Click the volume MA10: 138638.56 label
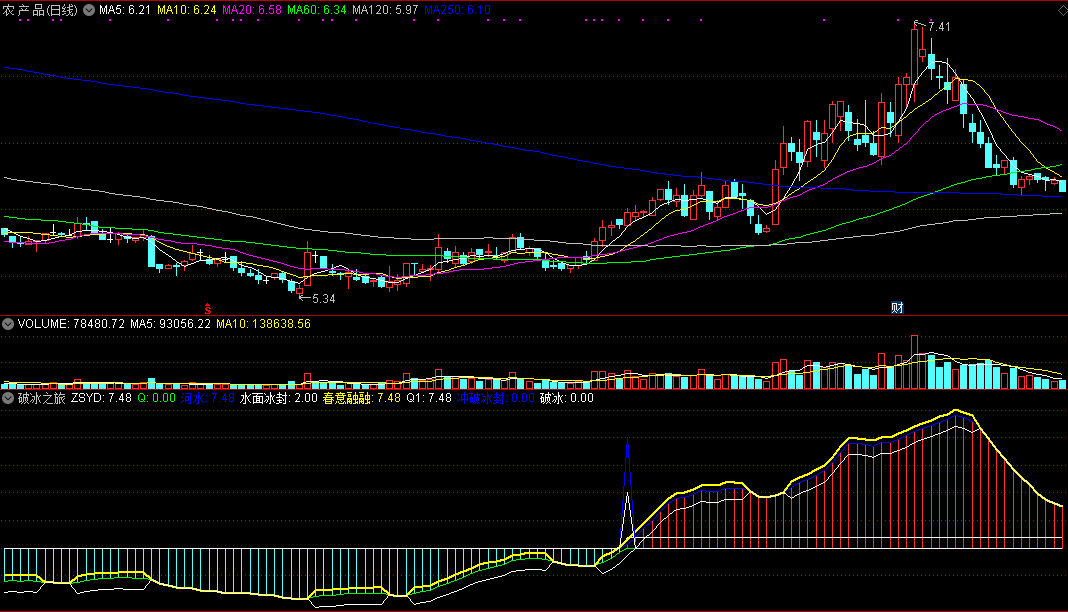Viewport: 1068px width, 612px height. (263, 324)
